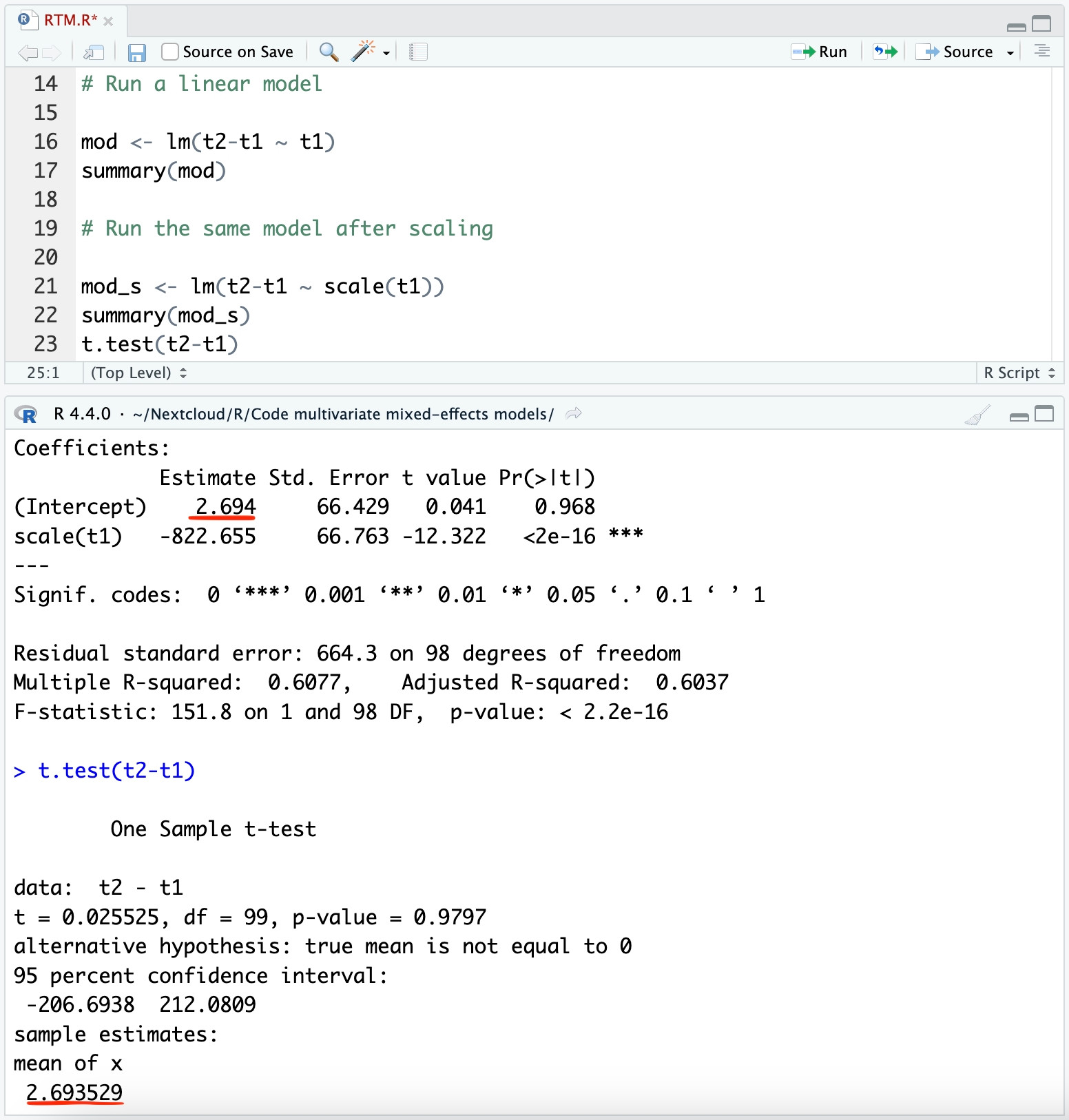Open the code tools magic wand

click(x=364, y=51)
